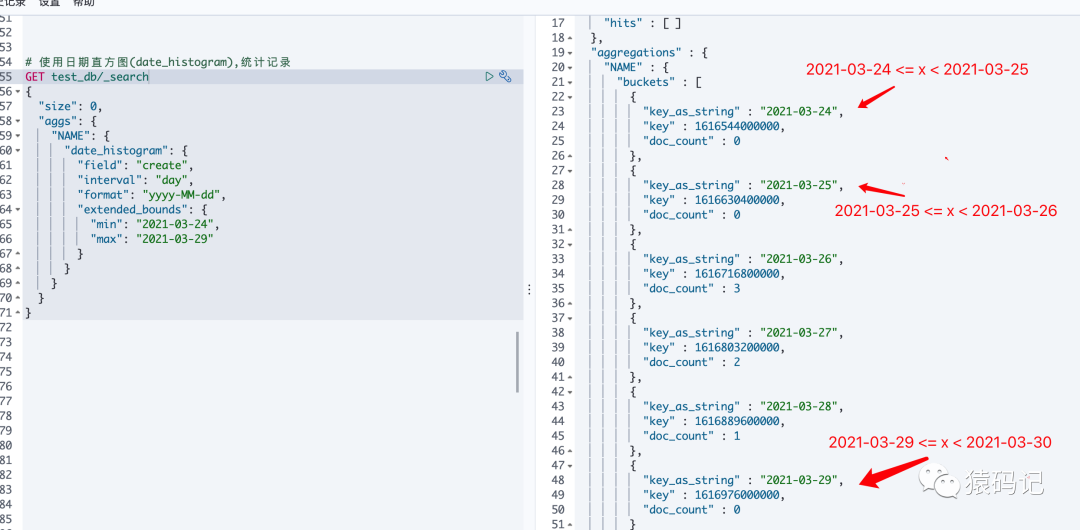The height and width of the screenshot is (530, 1080).
Task: Click doc_count : 0 on line 30
Action: (691, 215)
